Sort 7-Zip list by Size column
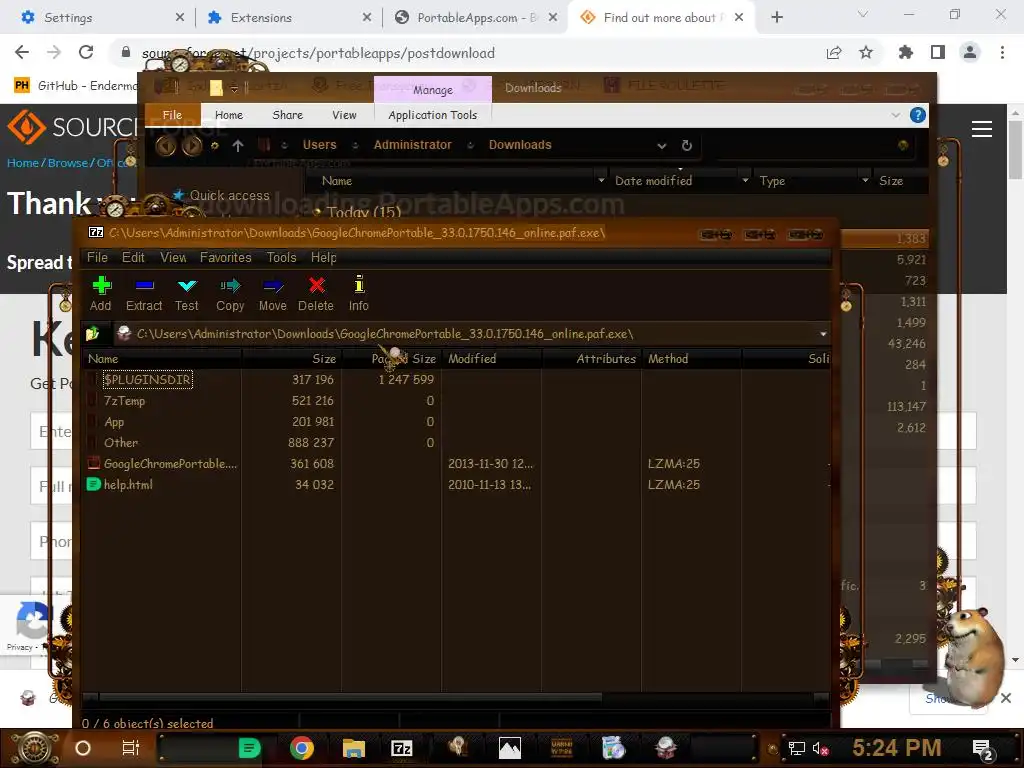 [291, 359]
